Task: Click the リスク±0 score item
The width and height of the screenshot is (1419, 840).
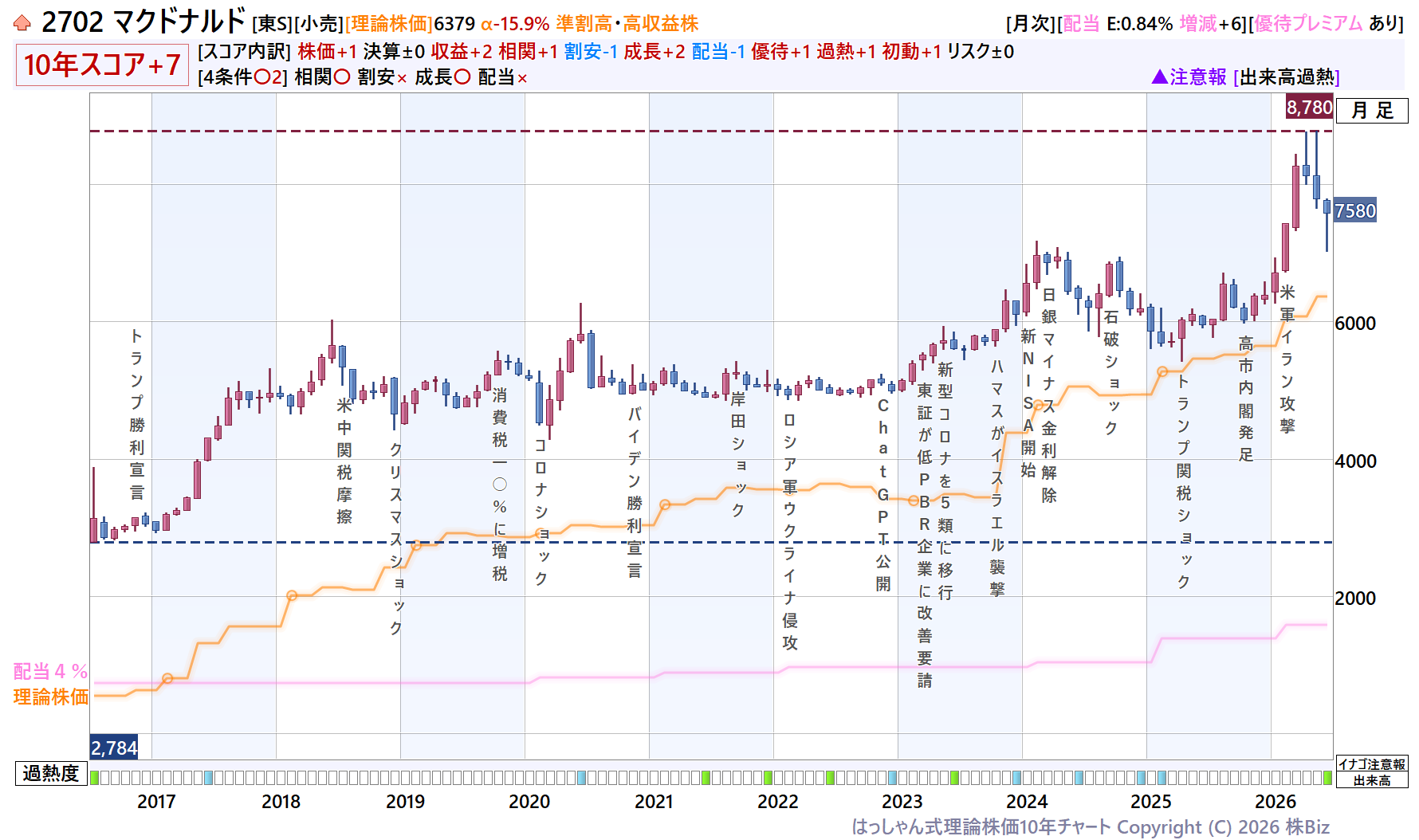Action: click(x=981, y=52)
